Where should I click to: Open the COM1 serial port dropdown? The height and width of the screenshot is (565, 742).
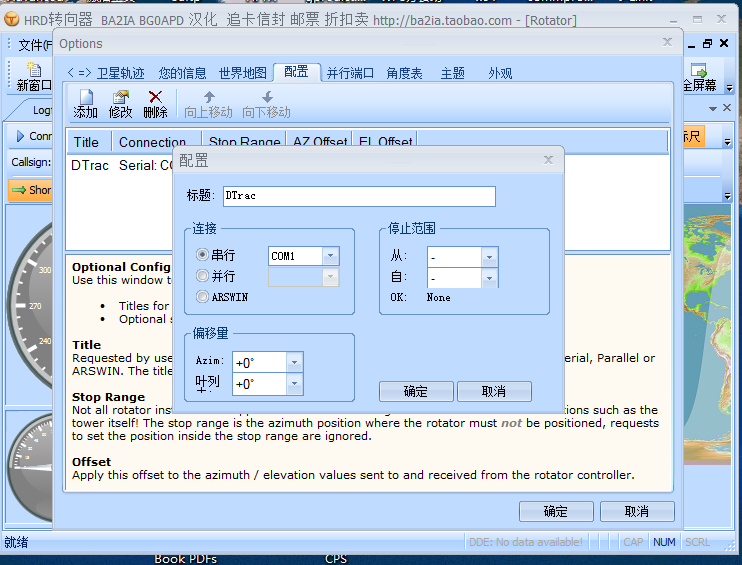click(x=330, y=256)
